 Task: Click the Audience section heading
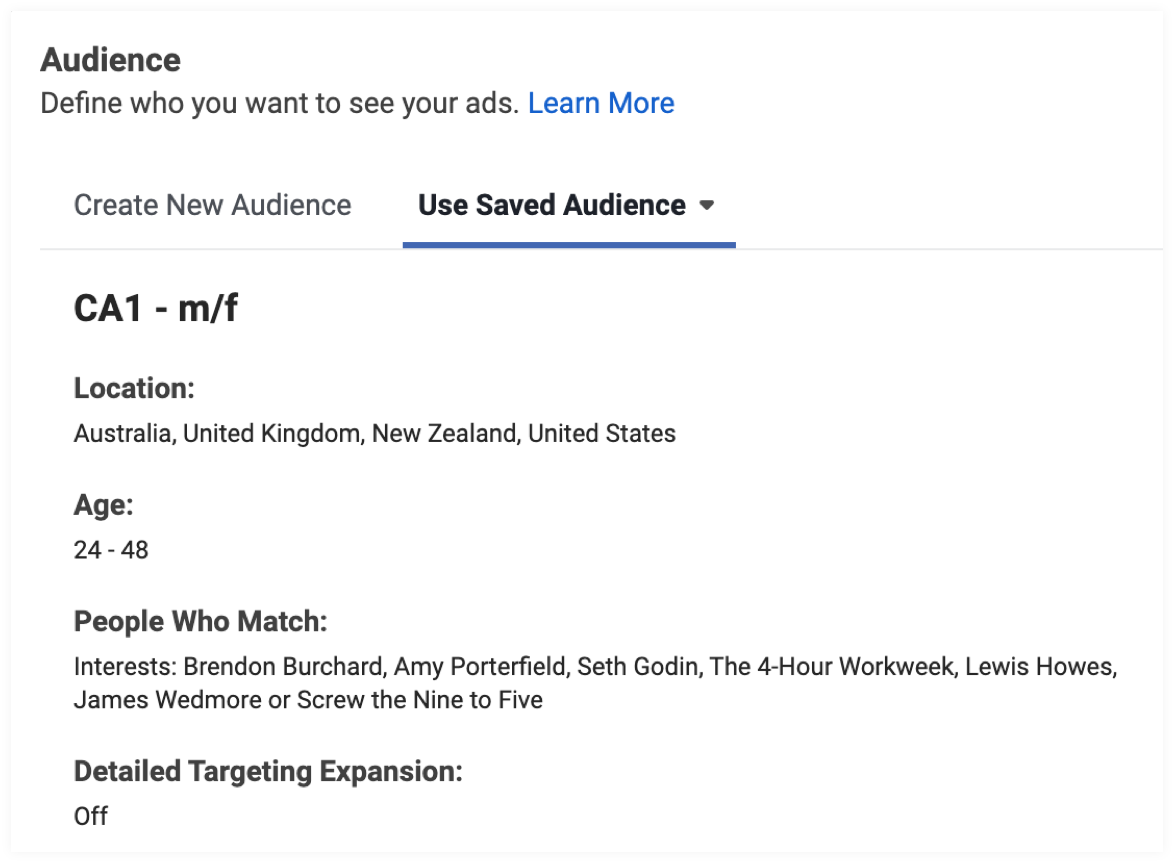tap(110, 60)
